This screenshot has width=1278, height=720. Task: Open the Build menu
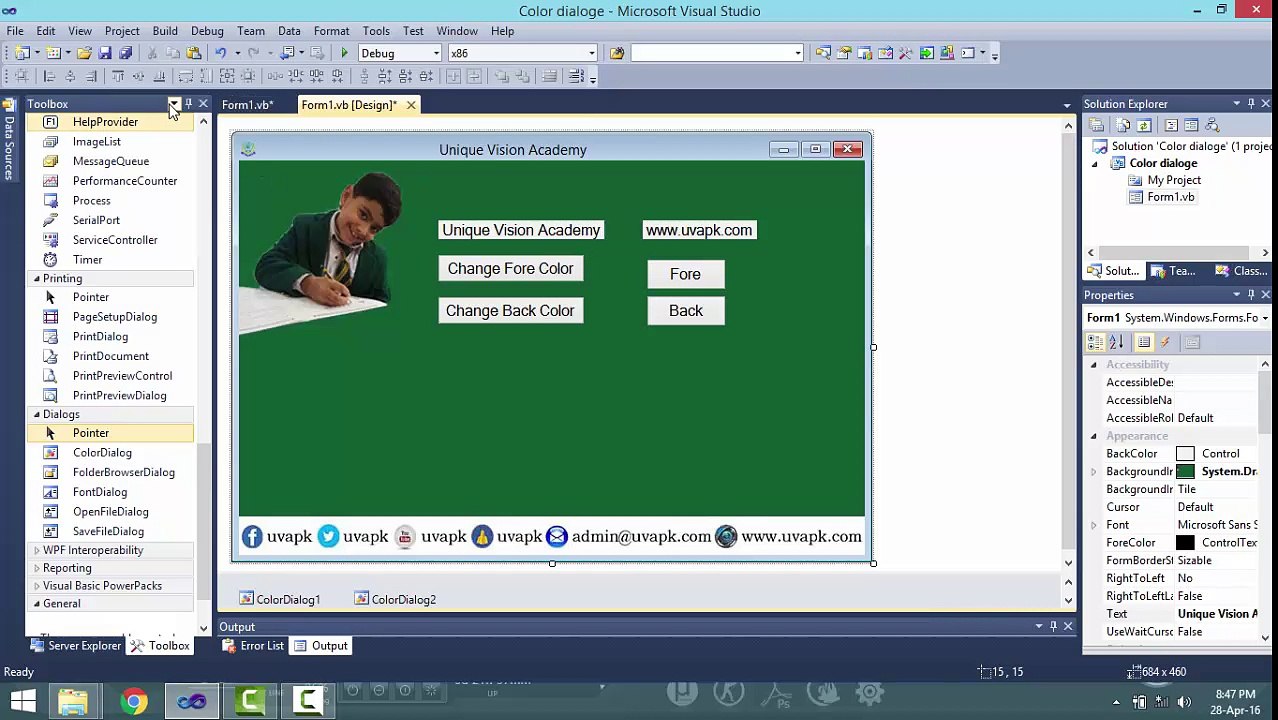(165, 31)
